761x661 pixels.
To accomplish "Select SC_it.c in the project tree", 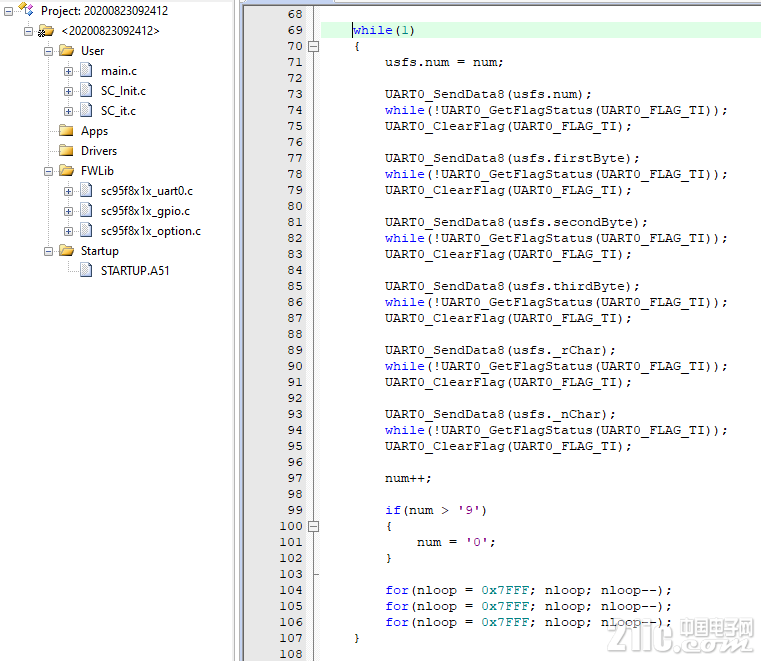I will (x=118, y=111).
